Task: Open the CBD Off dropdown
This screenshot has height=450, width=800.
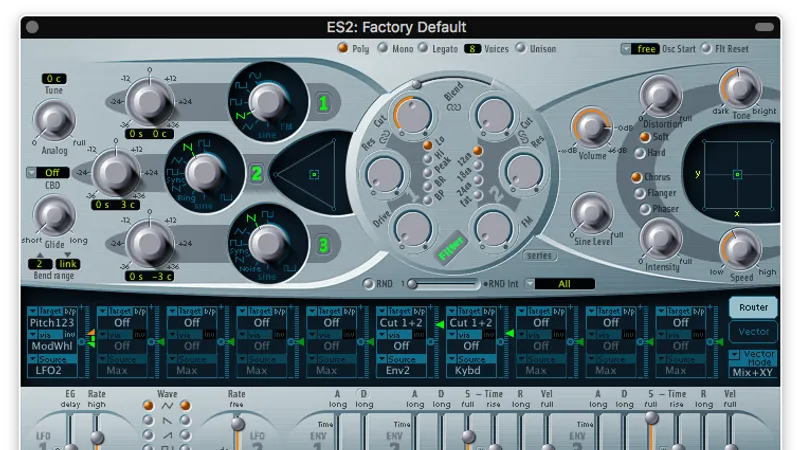Action: point(47,172)
